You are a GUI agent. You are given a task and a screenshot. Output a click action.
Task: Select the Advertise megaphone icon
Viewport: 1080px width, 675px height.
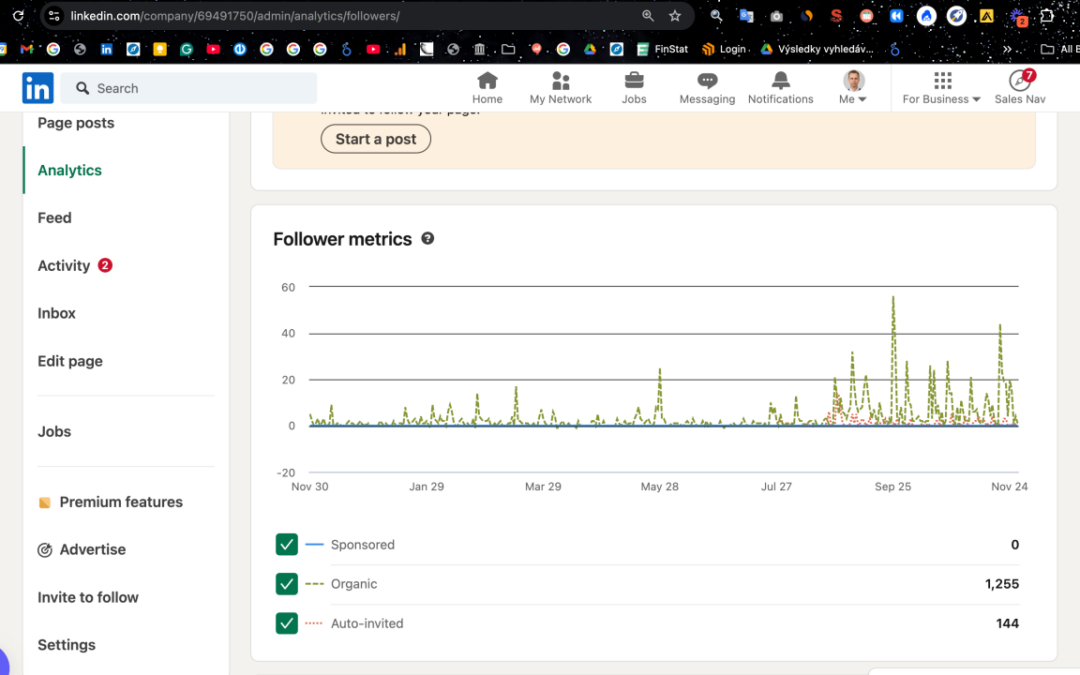(x=45, y=549)
